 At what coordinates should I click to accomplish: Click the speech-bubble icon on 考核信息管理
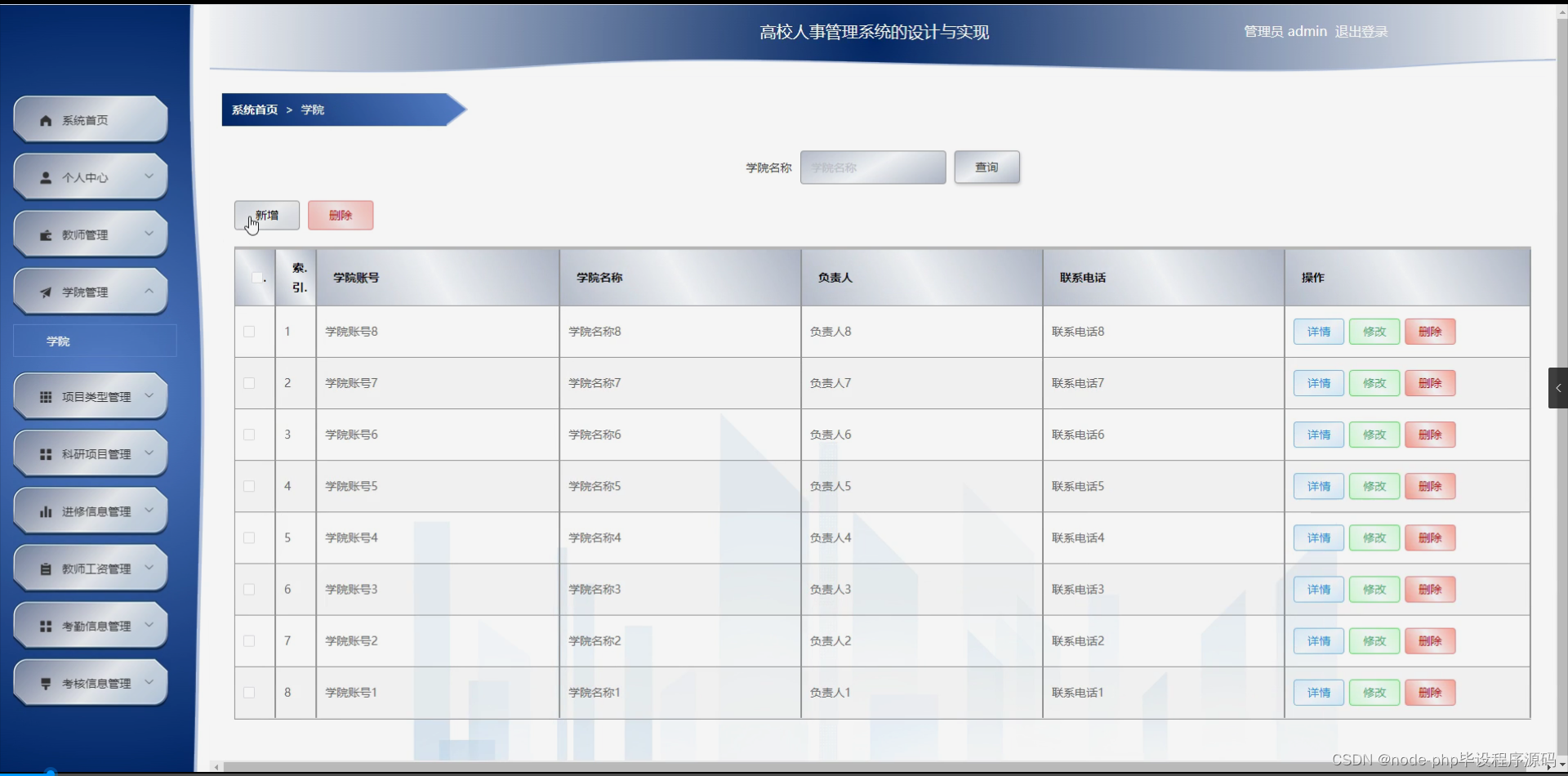[46, 682]
